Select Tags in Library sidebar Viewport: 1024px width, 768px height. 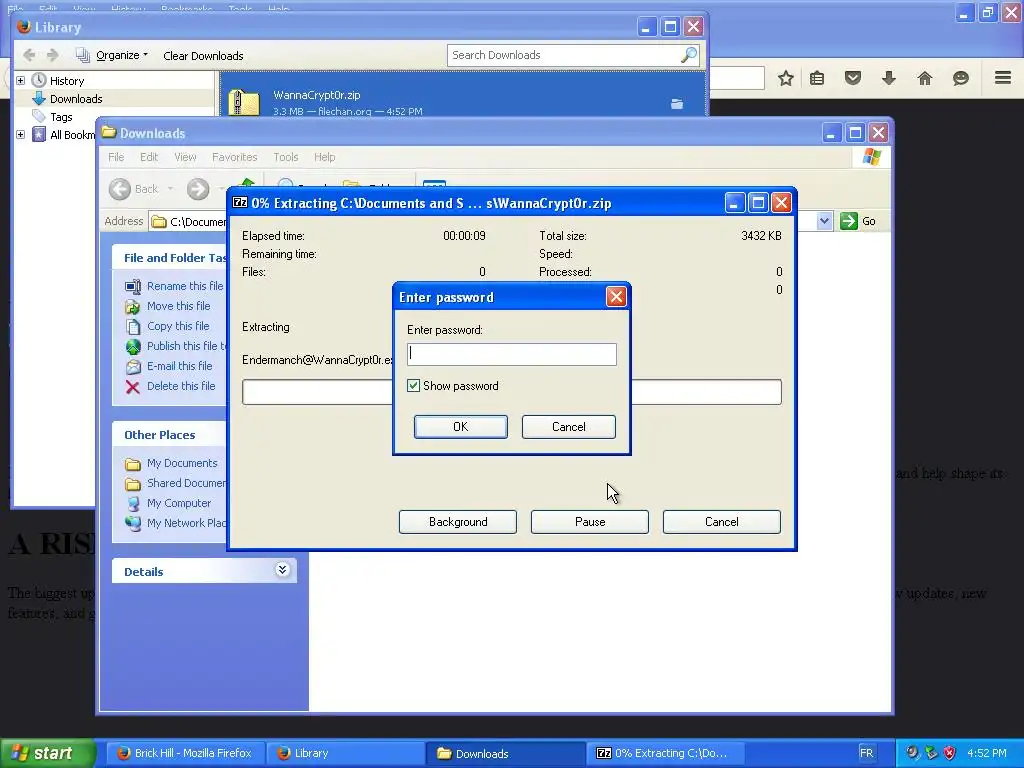point(61,117)
